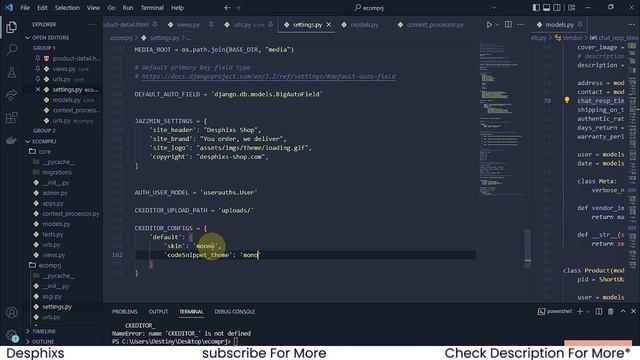Collapse the ECOMPRJ folder section

pos(44,141)
